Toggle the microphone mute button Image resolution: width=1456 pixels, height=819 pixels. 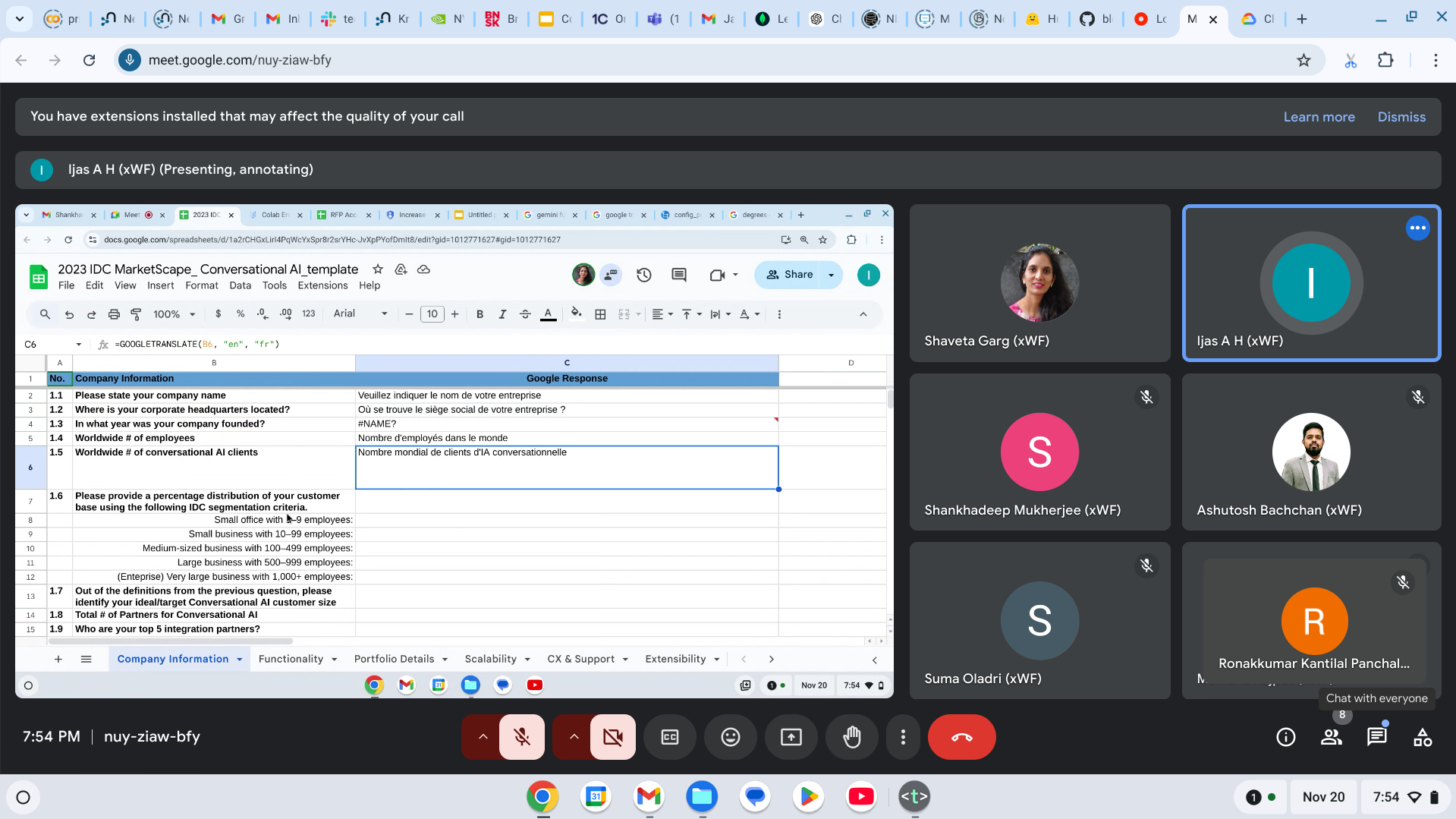click(522, 737)
